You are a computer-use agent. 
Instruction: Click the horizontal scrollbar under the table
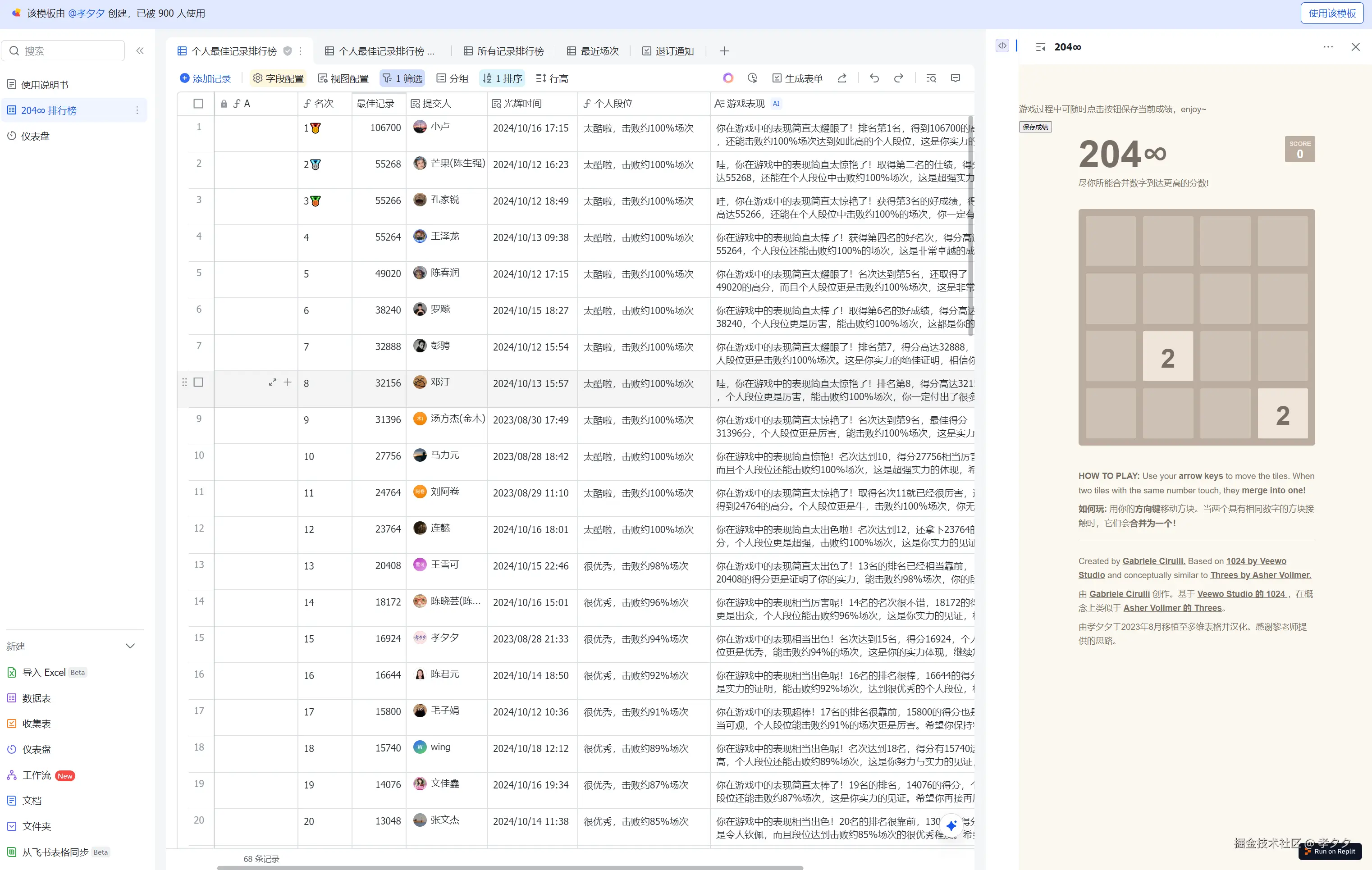(509, 867)
